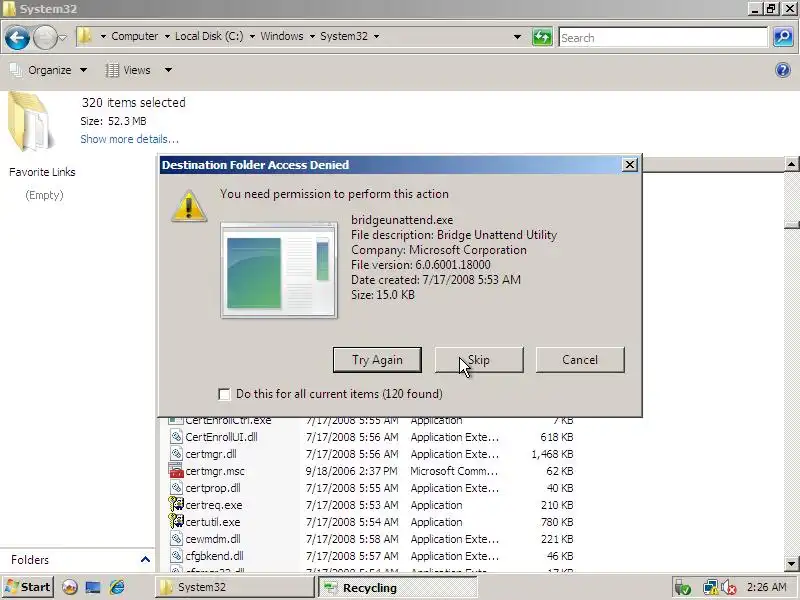The width and height of the screenshot is (800, 600).
Task: Switch to System32 taskbar button
Action: tap(234, 587)
